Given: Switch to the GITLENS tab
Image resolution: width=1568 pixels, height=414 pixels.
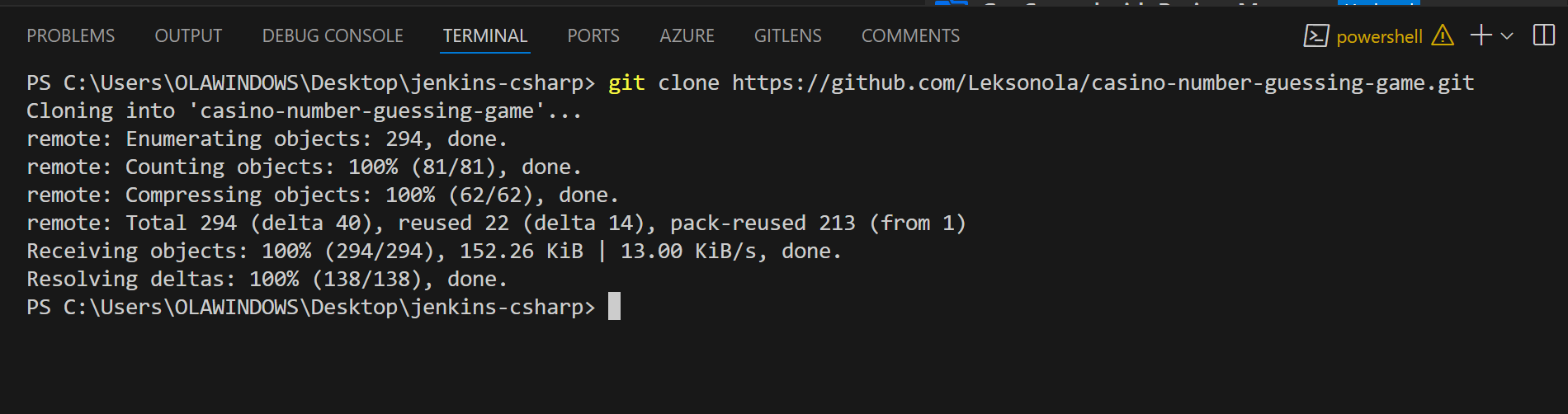Looking at the screenshot, I should pos(788,36).
